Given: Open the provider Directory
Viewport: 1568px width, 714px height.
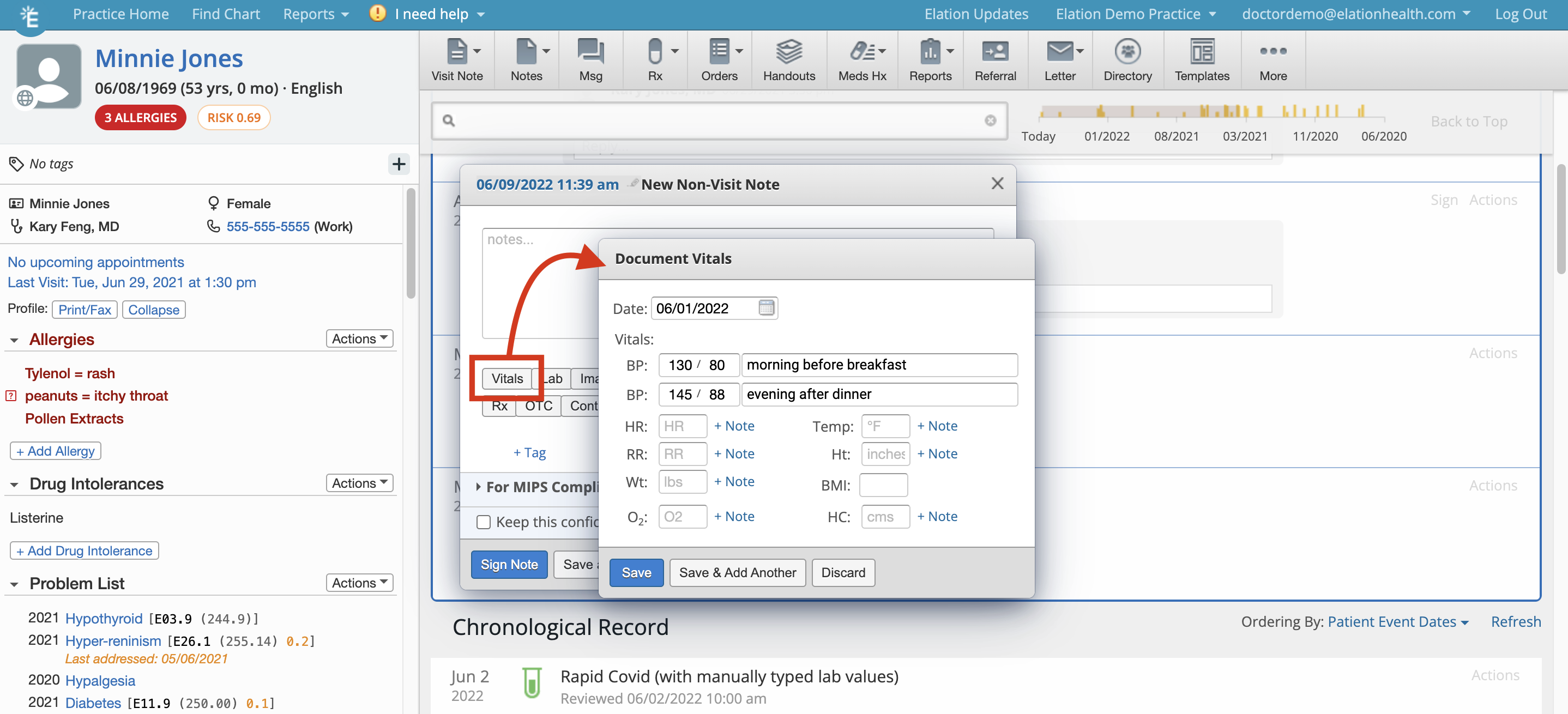Looking at the screenshot, I should pos(1127,59).
